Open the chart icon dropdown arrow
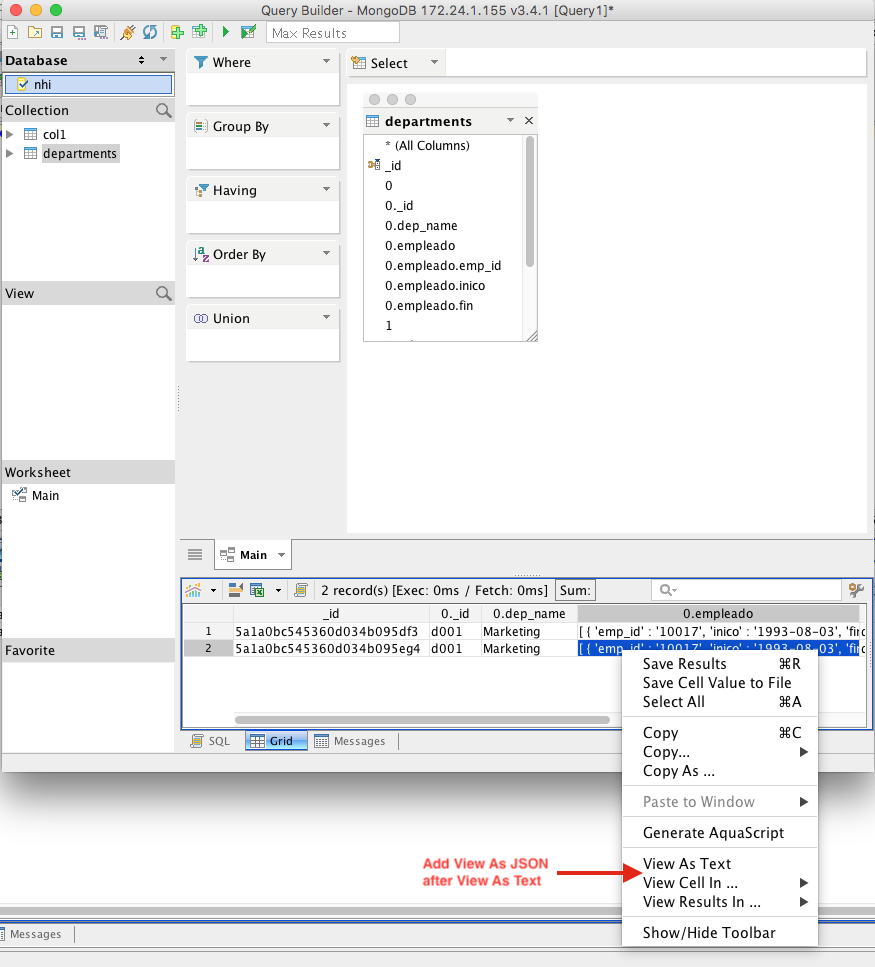Image resolution: width=875 pixels, height=967 pixels. tap(213, 591)
